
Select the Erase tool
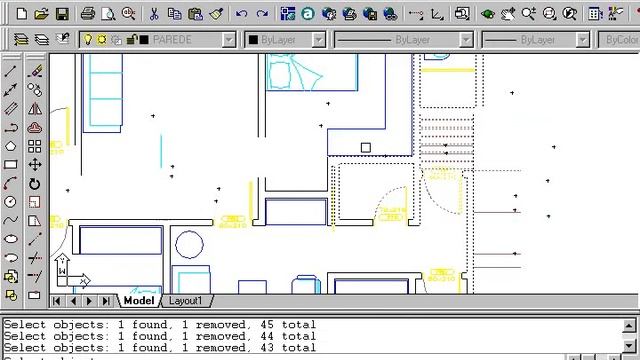pyautogui.click(x=35, y=71)
